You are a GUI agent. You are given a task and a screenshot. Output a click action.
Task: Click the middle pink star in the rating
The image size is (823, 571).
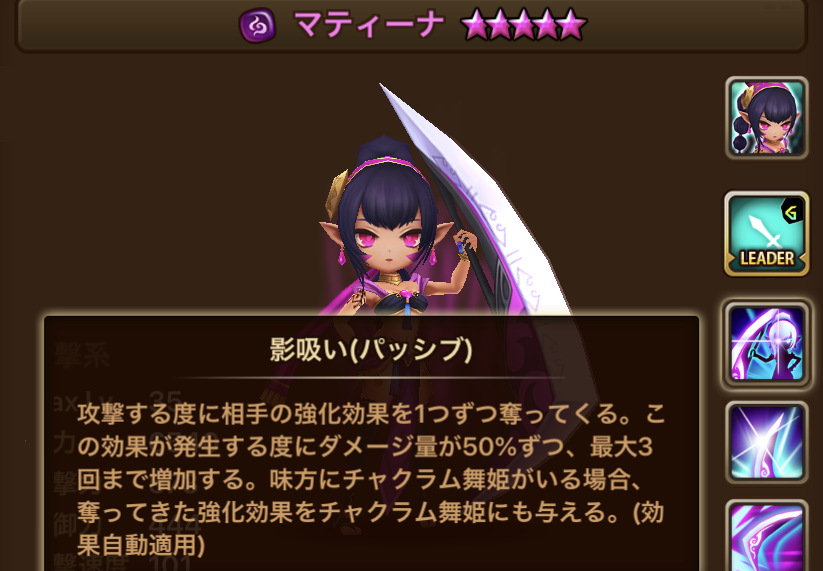[x=523, y=25]
